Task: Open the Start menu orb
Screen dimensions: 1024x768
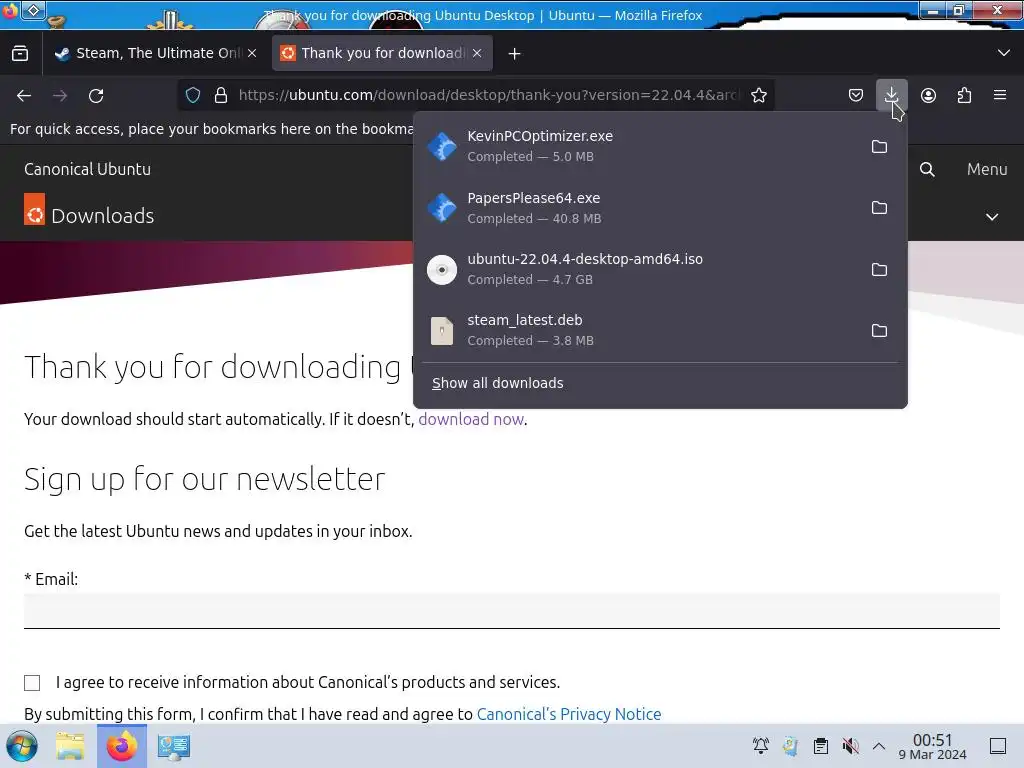Action: point(22,746)
